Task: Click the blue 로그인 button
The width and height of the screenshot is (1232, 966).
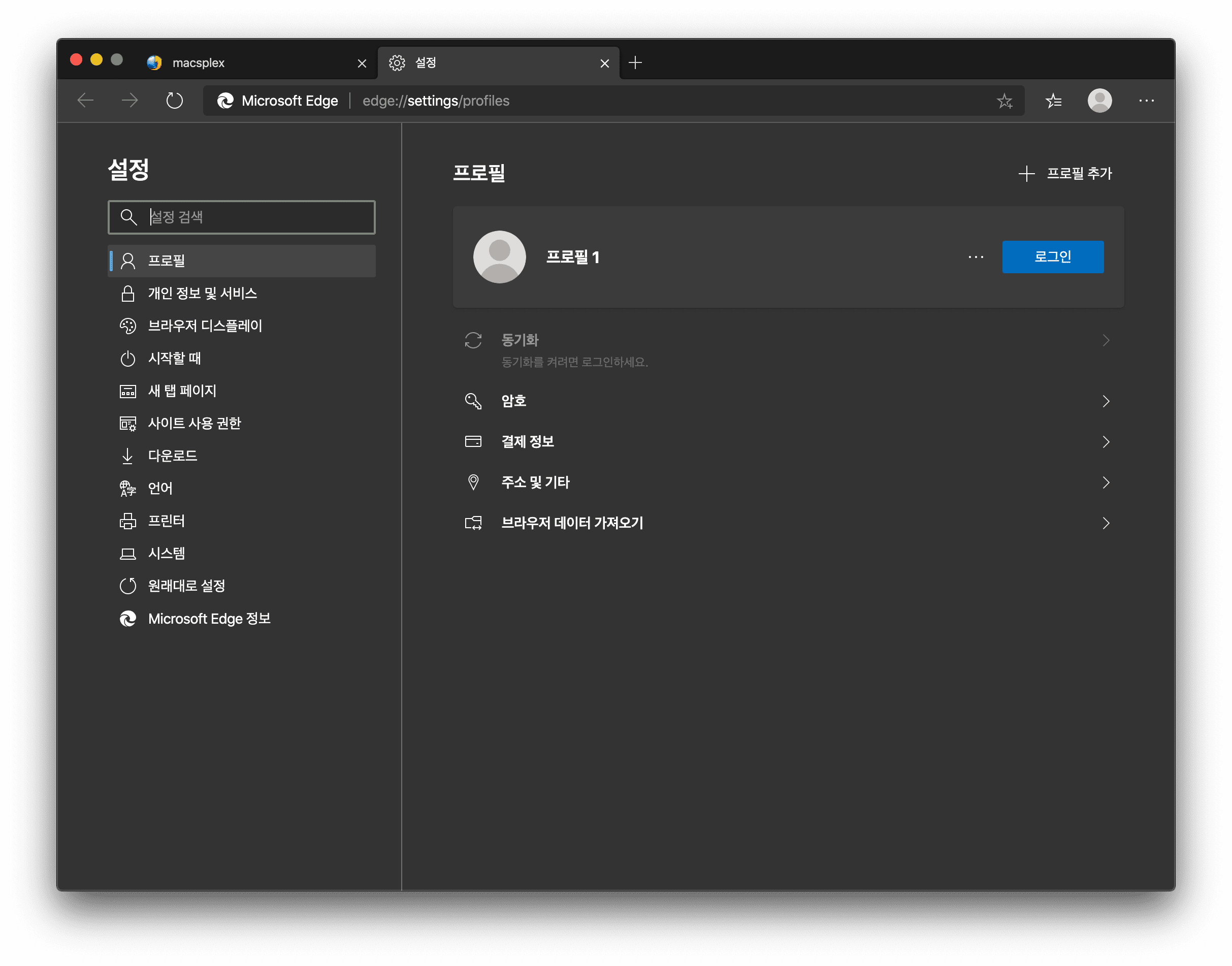Action: pos(1052,257)
